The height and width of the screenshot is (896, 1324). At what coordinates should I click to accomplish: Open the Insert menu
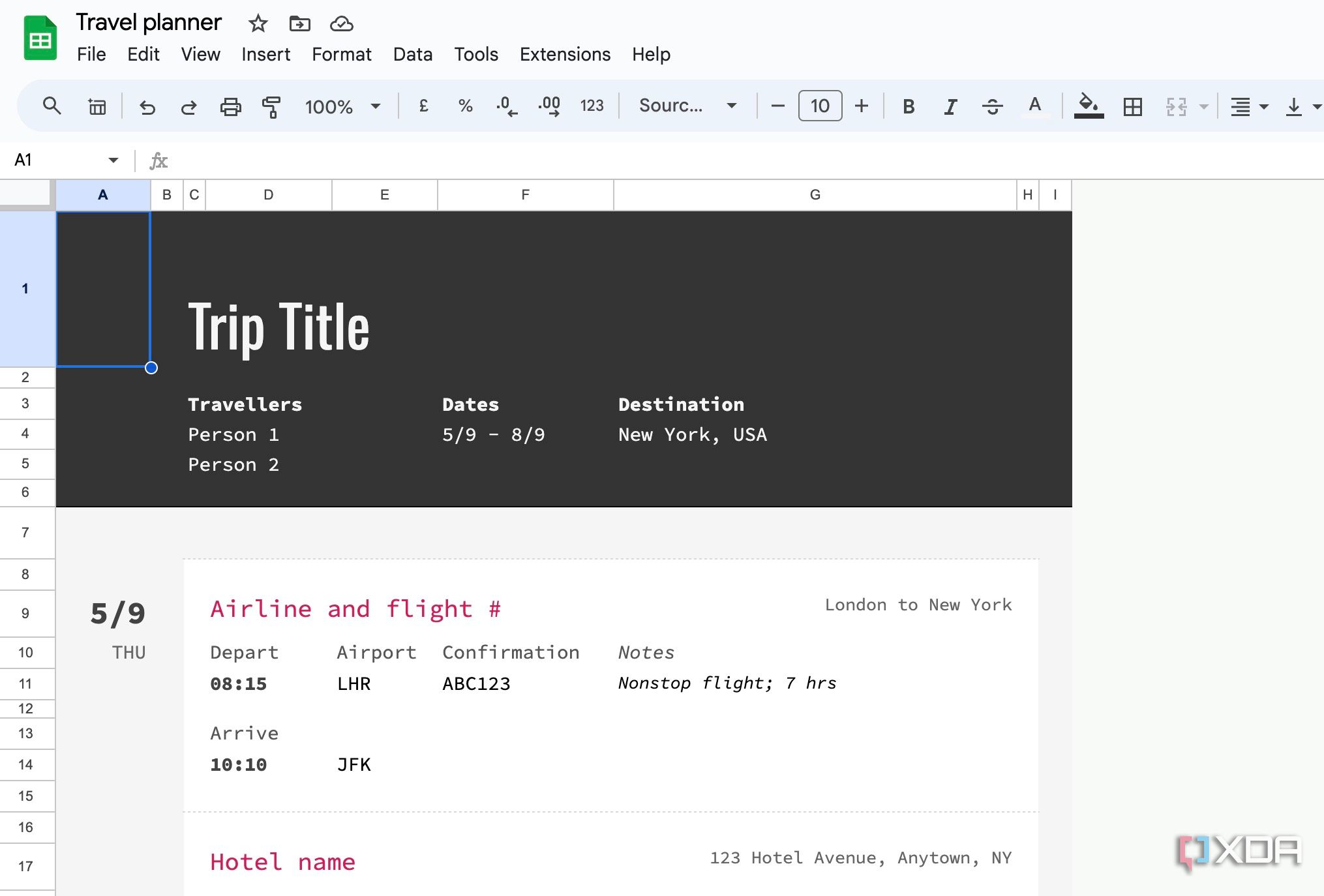[x=265, y=54]
